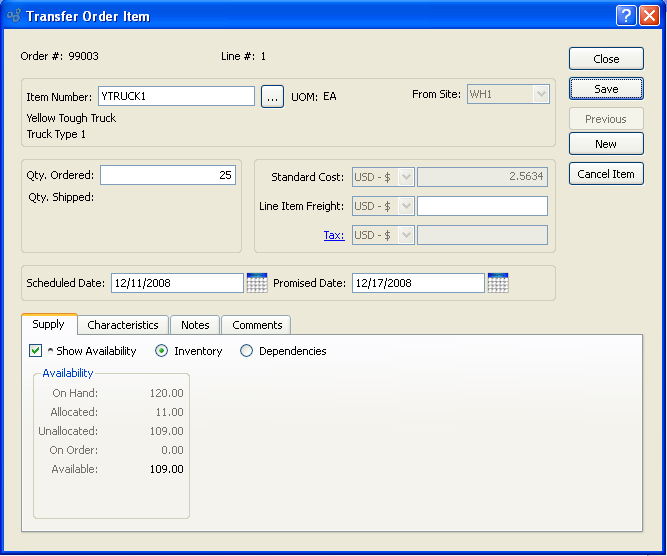Click the title bar Help question mark
This screenshot has width=667, height=556.
coord(626,16)
